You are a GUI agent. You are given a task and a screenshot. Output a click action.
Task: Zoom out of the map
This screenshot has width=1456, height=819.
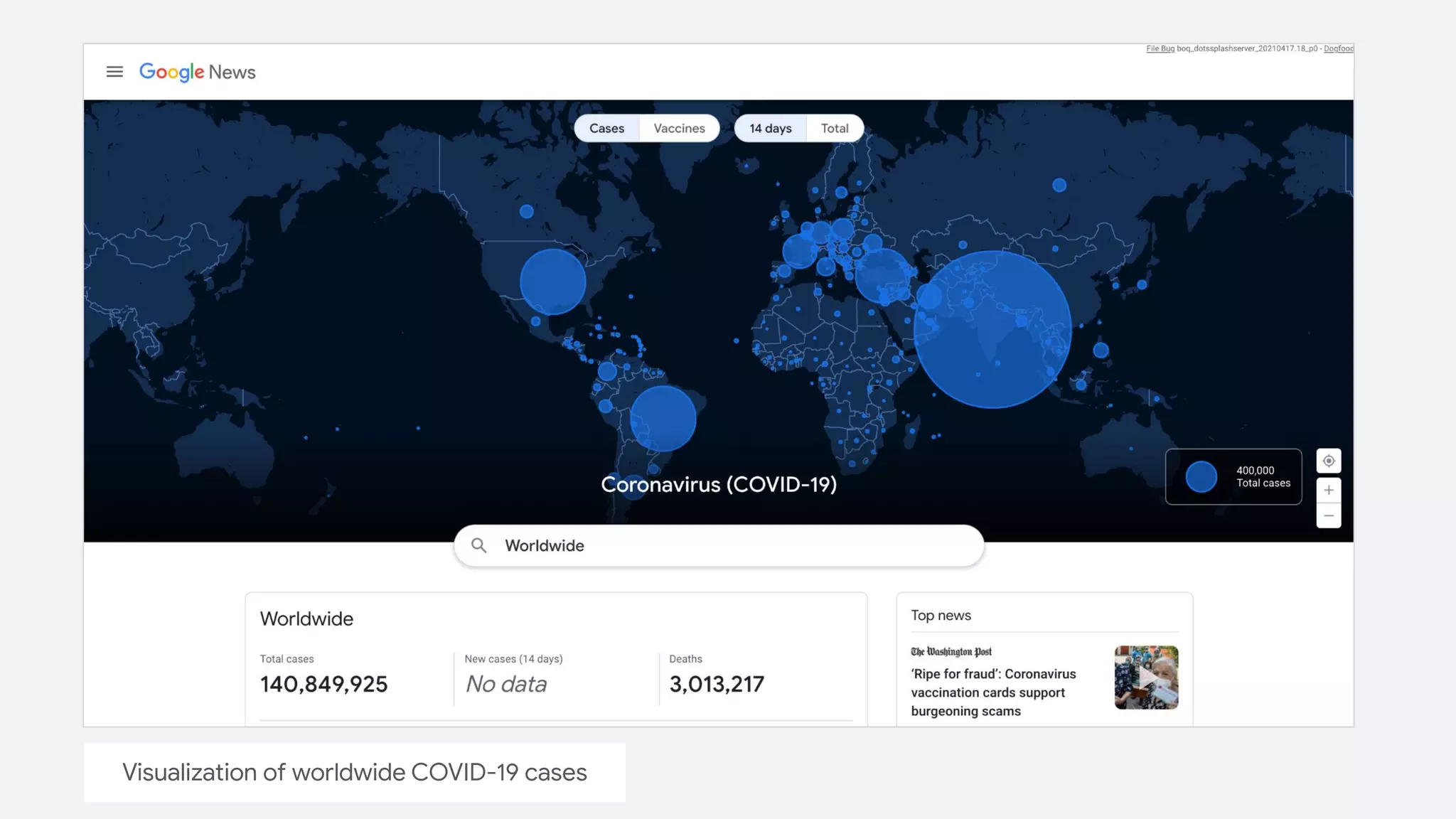click(x=1329, y=515)
